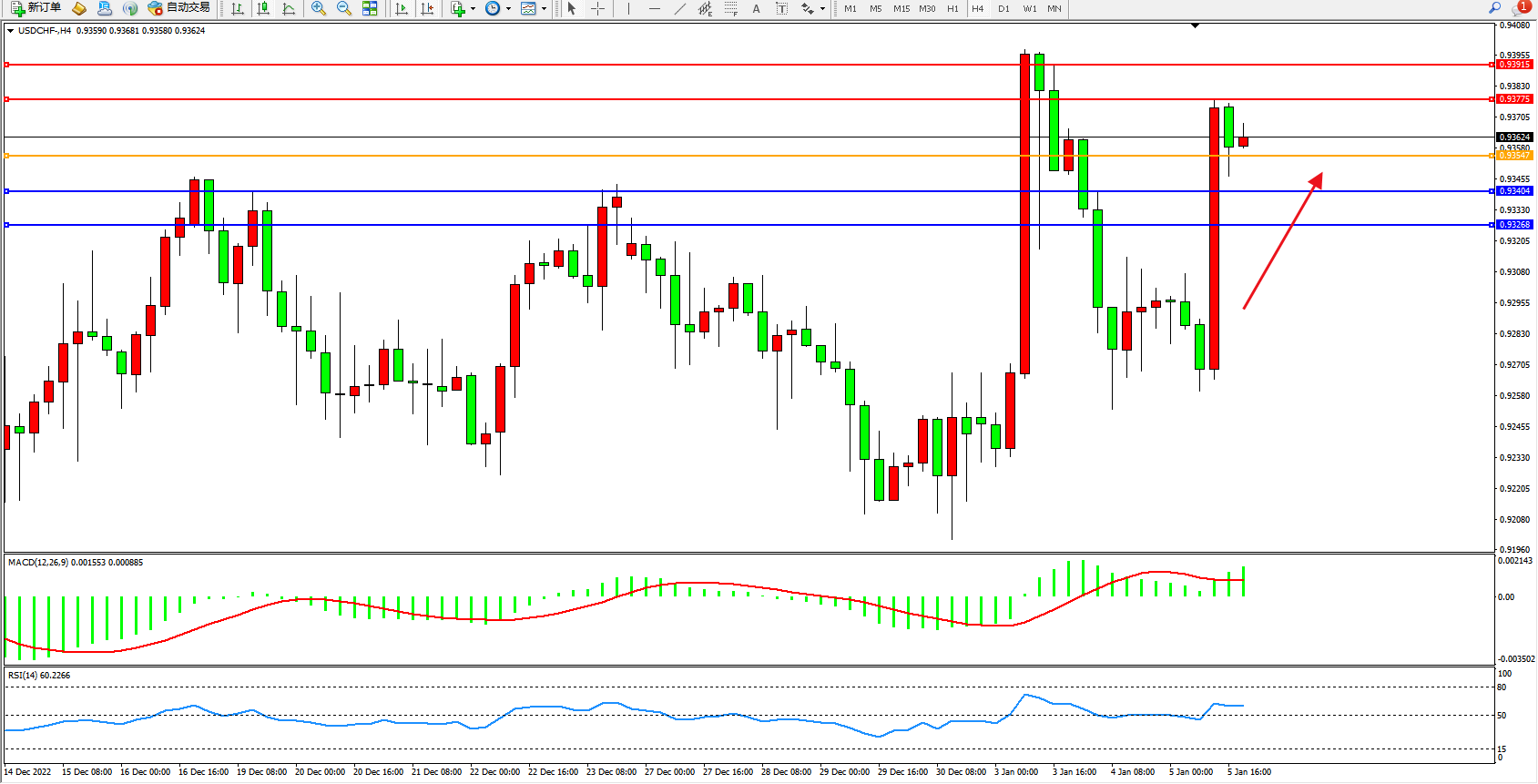
Task: Switch chart to bar chart mode
Action: coord(238,8)
